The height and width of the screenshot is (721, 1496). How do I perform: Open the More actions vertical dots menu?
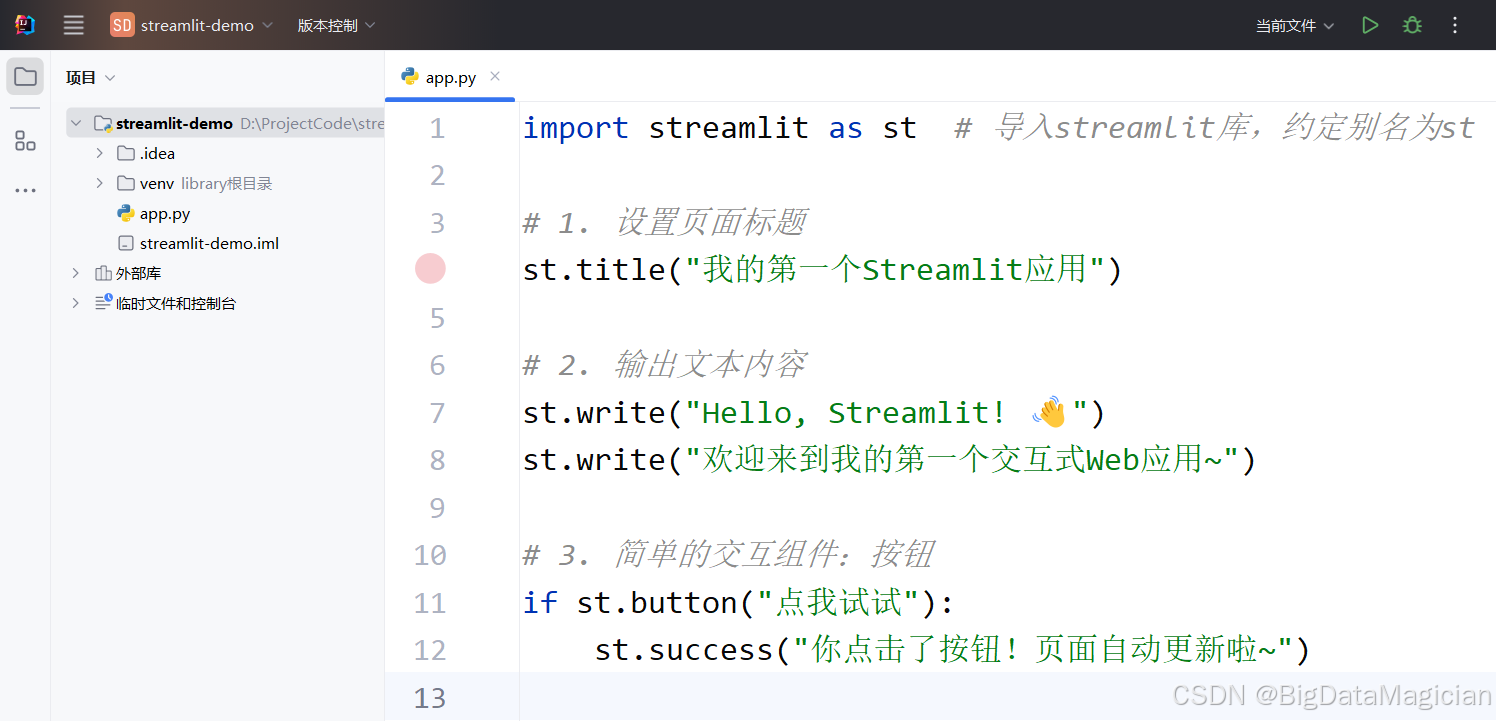pos(1454,25)
